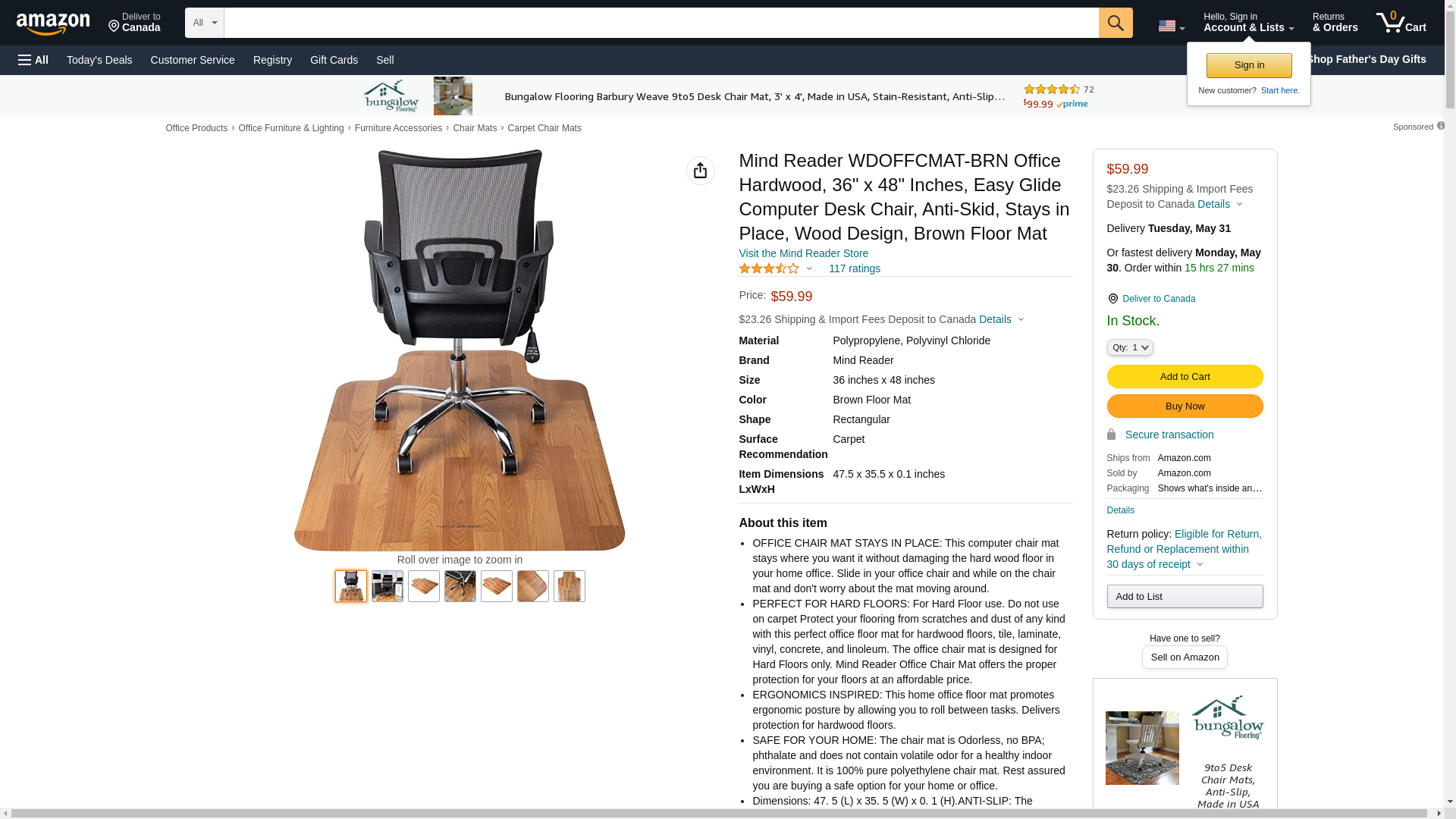Expand the Add to List dropdown
The height and width of the screenshot is (819, 1456).
tap(1185, 597)
